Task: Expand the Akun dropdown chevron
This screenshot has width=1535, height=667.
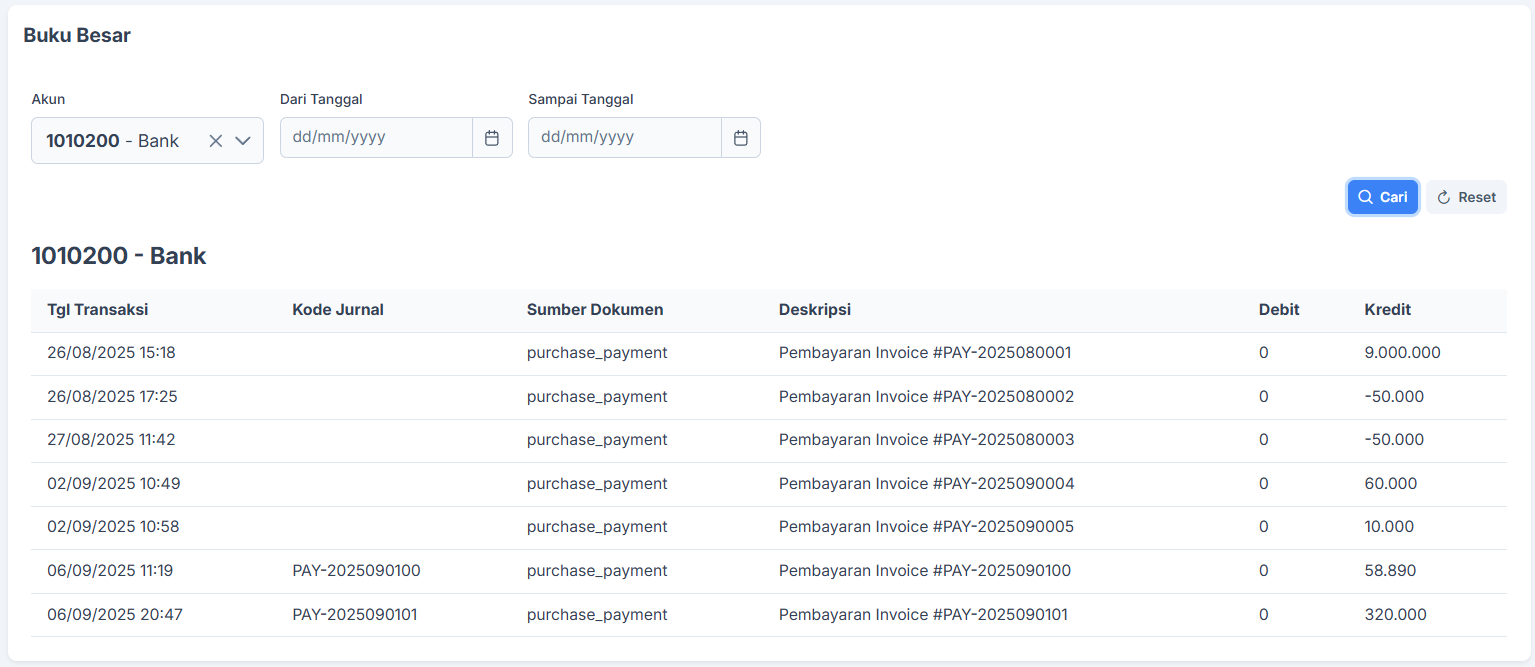Action: tap(243, 141)
